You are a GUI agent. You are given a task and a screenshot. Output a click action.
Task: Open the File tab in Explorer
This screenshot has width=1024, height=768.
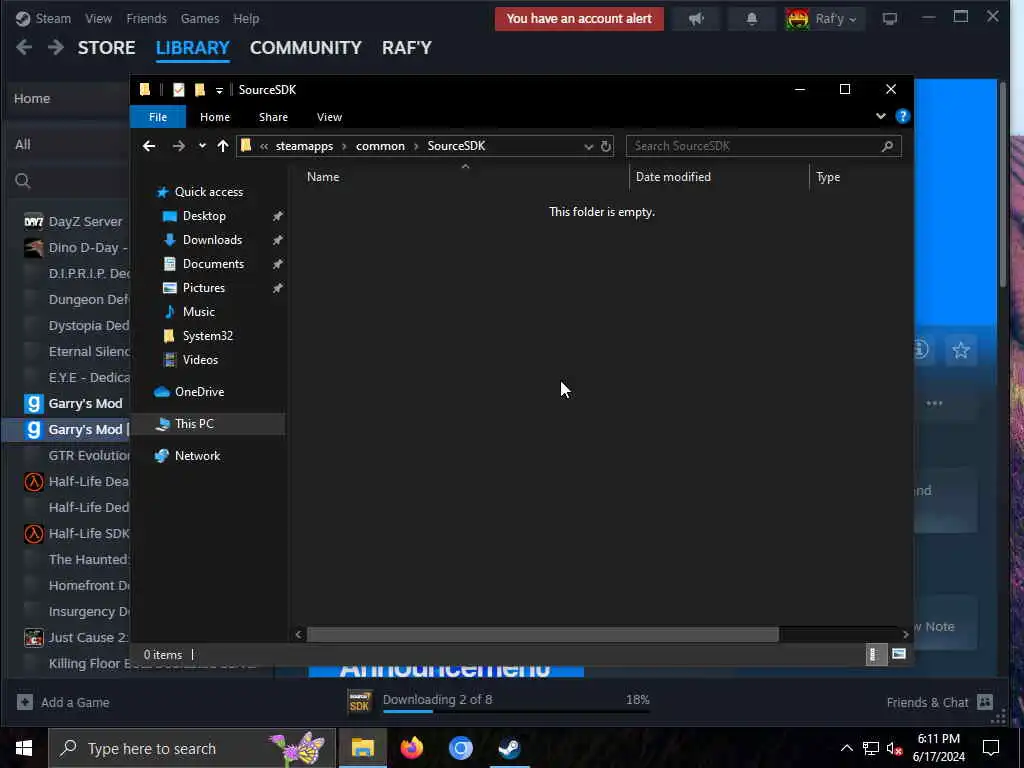coord(158,117)
